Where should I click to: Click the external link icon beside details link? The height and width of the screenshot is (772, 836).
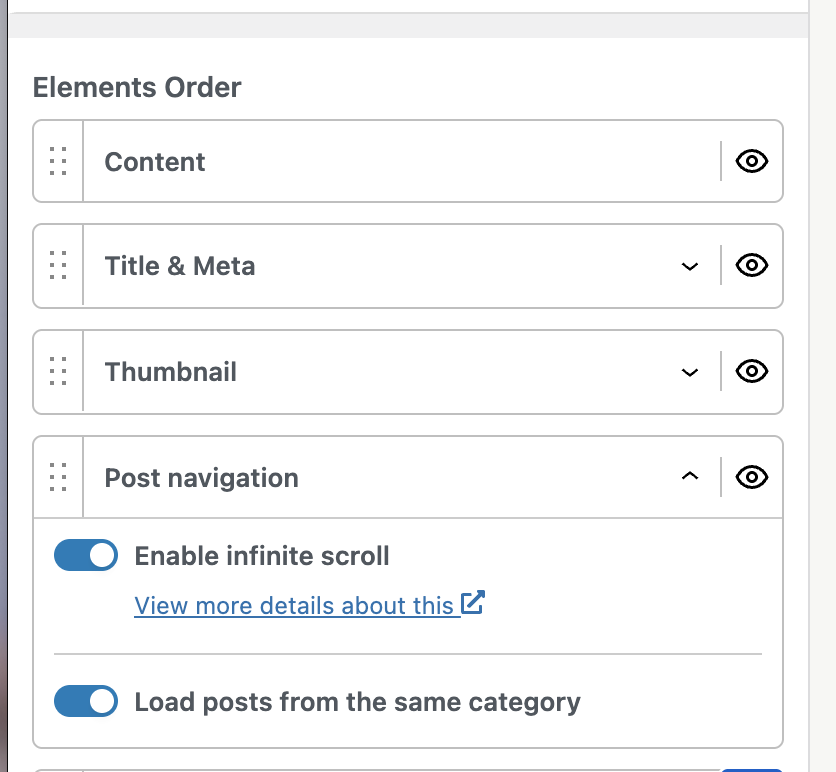pos(473,603)
